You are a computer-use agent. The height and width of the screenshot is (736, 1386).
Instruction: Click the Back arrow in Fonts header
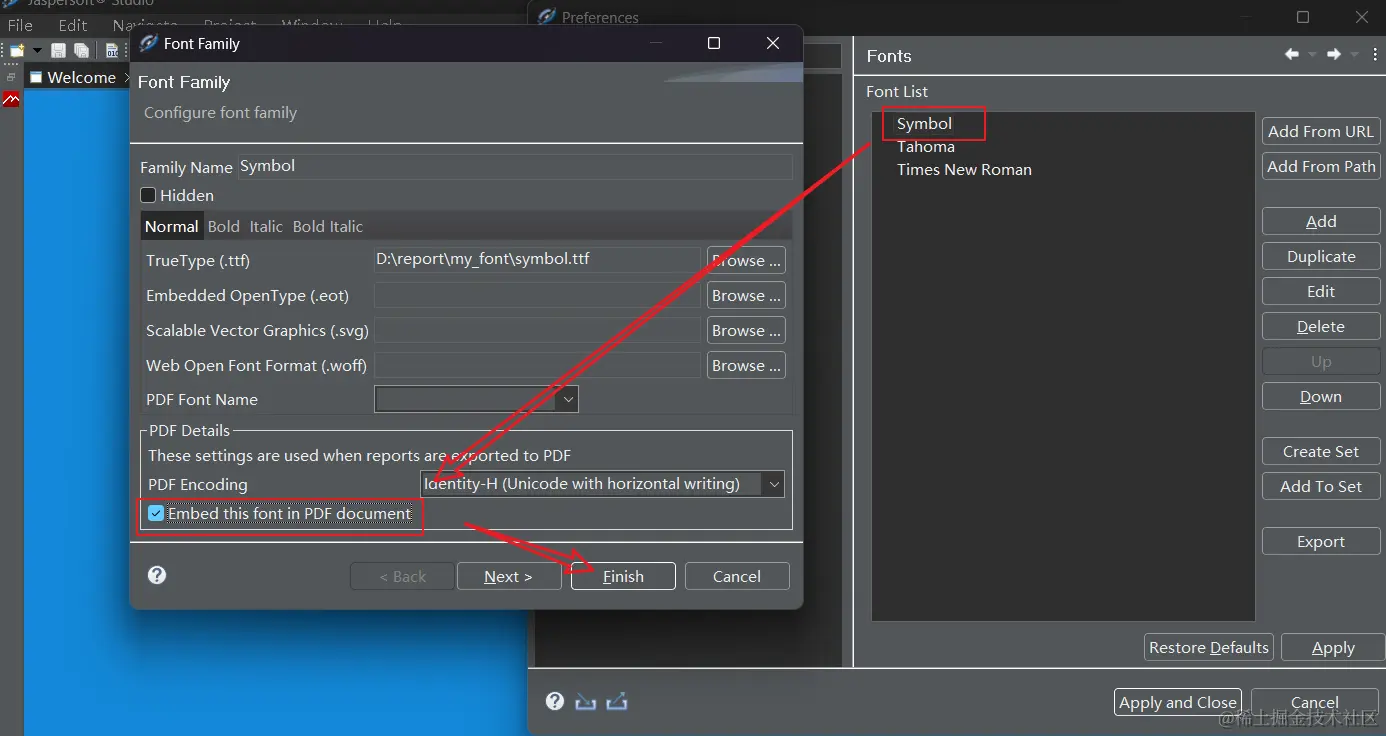[x=1292, y=55]
